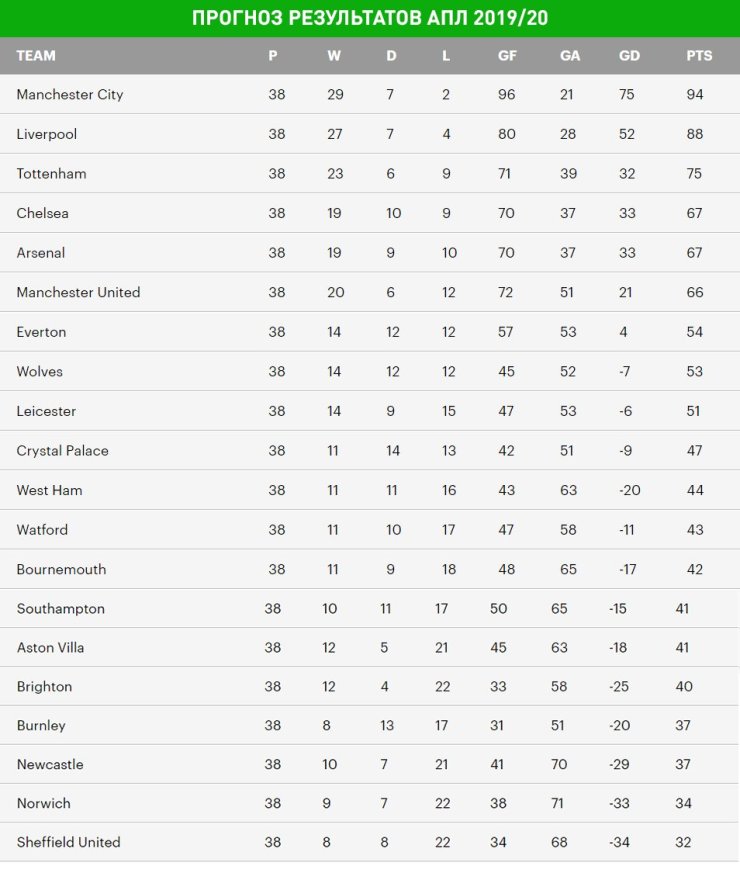Click Manchester City's 94 points value

pos(694,95)
